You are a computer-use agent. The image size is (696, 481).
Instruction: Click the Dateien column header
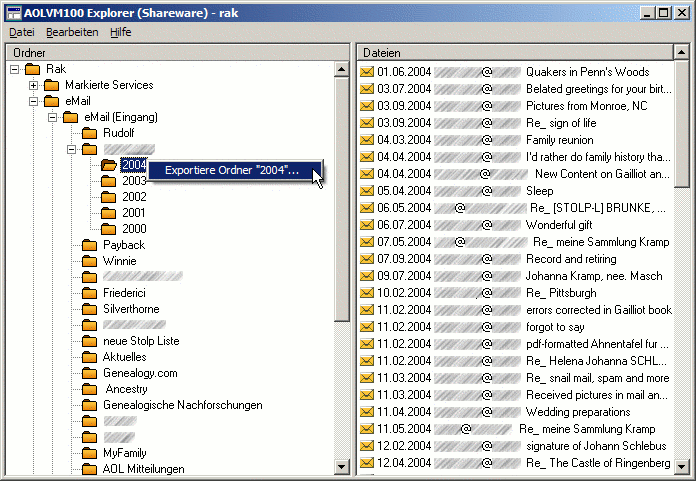coord(515,53)
